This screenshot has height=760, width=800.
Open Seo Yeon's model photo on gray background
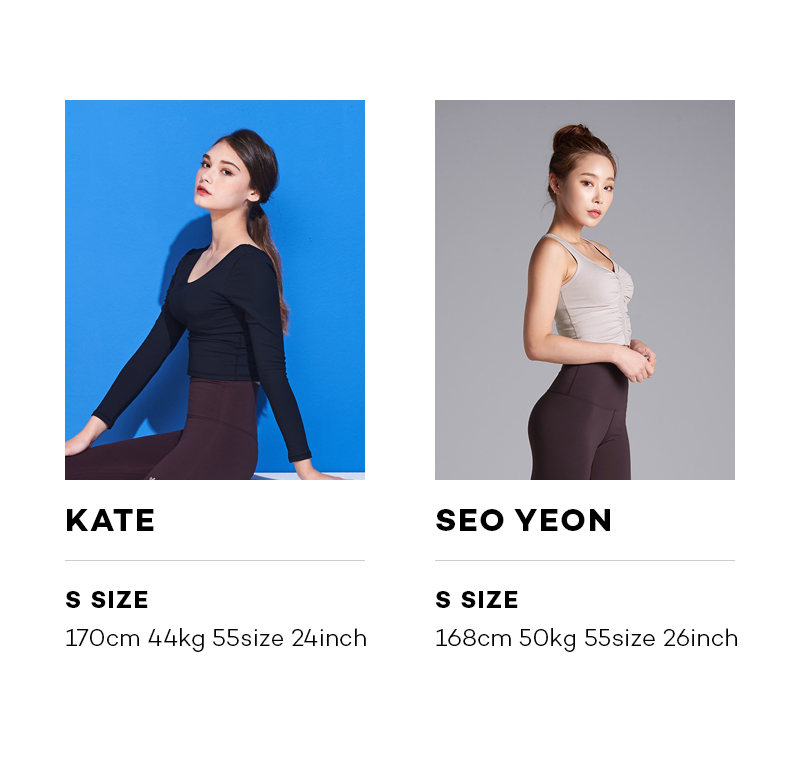585,290
